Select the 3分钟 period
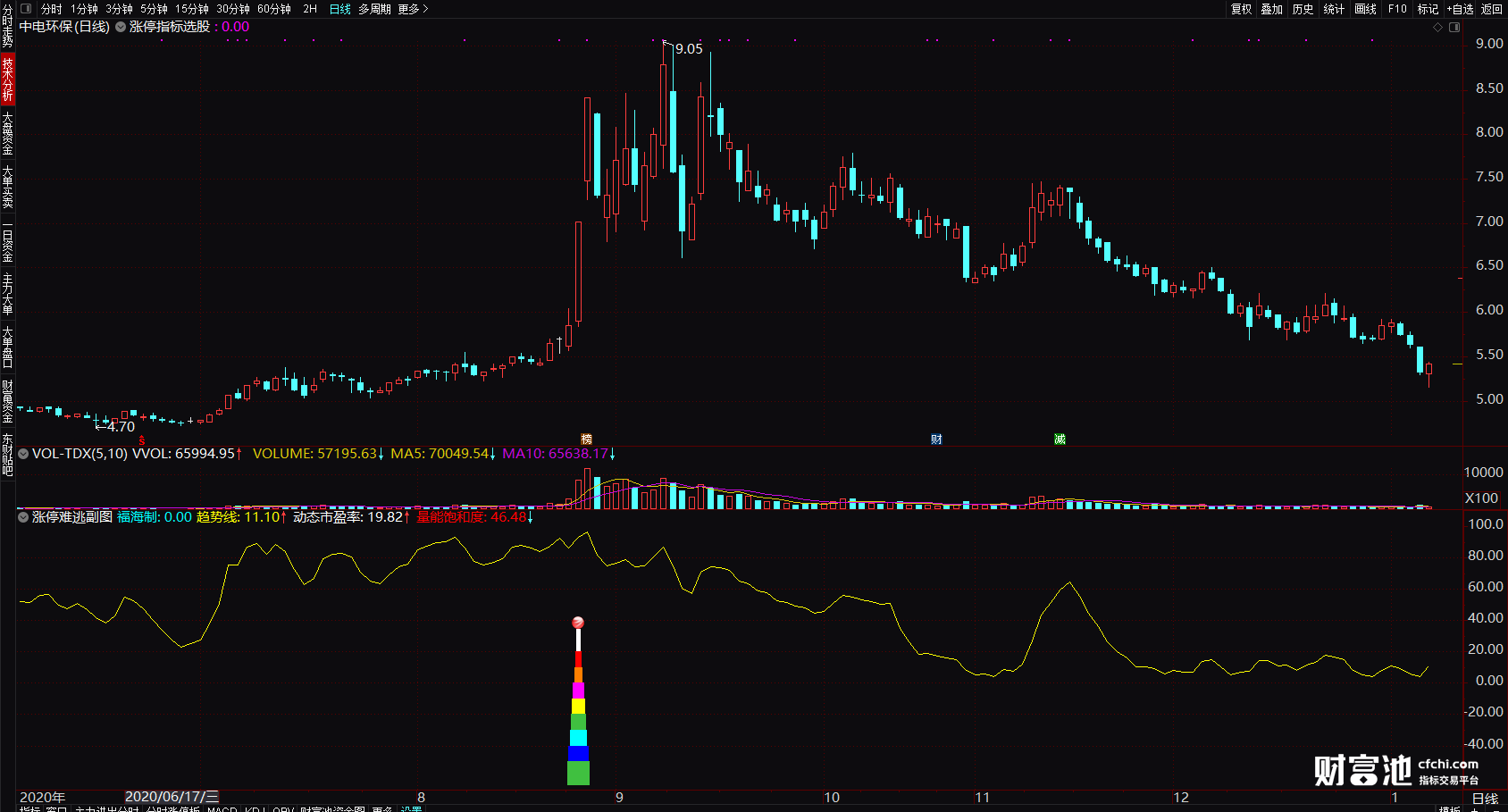 coord(120,9)
